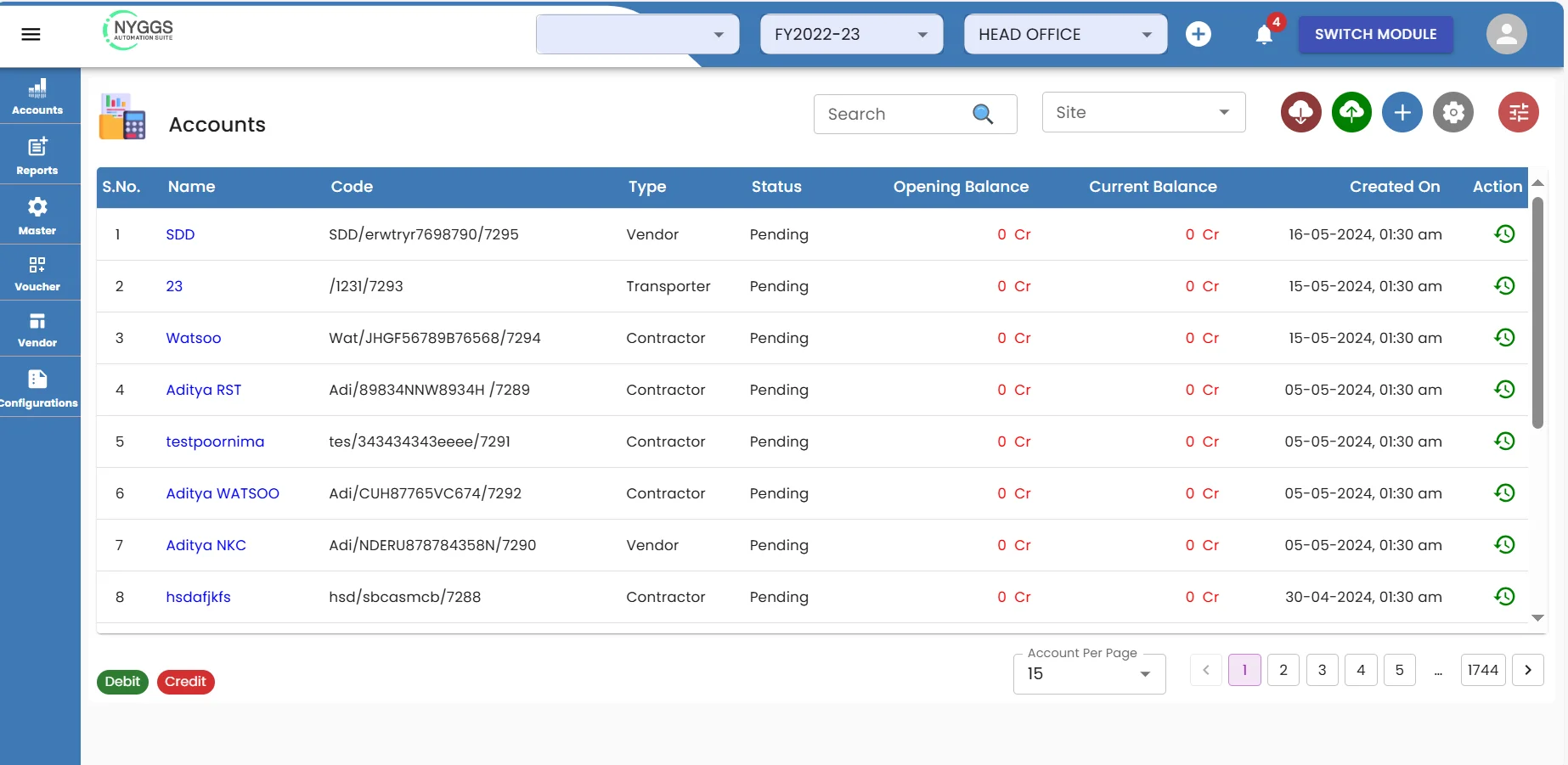Open the Aditya NKC account link
Image resolution: width=1568 pixels, height=765 pixels.
[x=206, y=545]
